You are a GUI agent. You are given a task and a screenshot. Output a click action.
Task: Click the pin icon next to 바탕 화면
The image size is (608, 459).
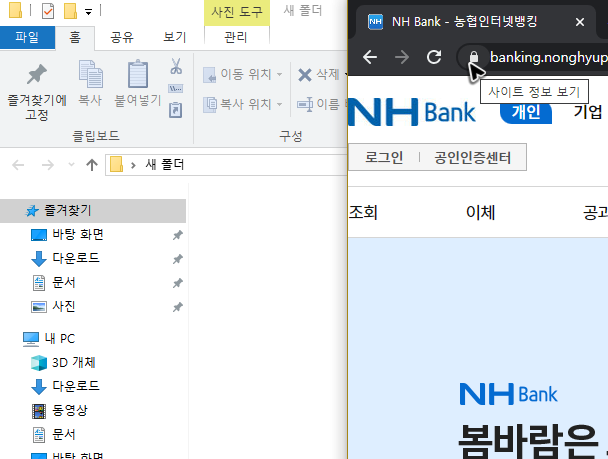click(x=178, y=235)
